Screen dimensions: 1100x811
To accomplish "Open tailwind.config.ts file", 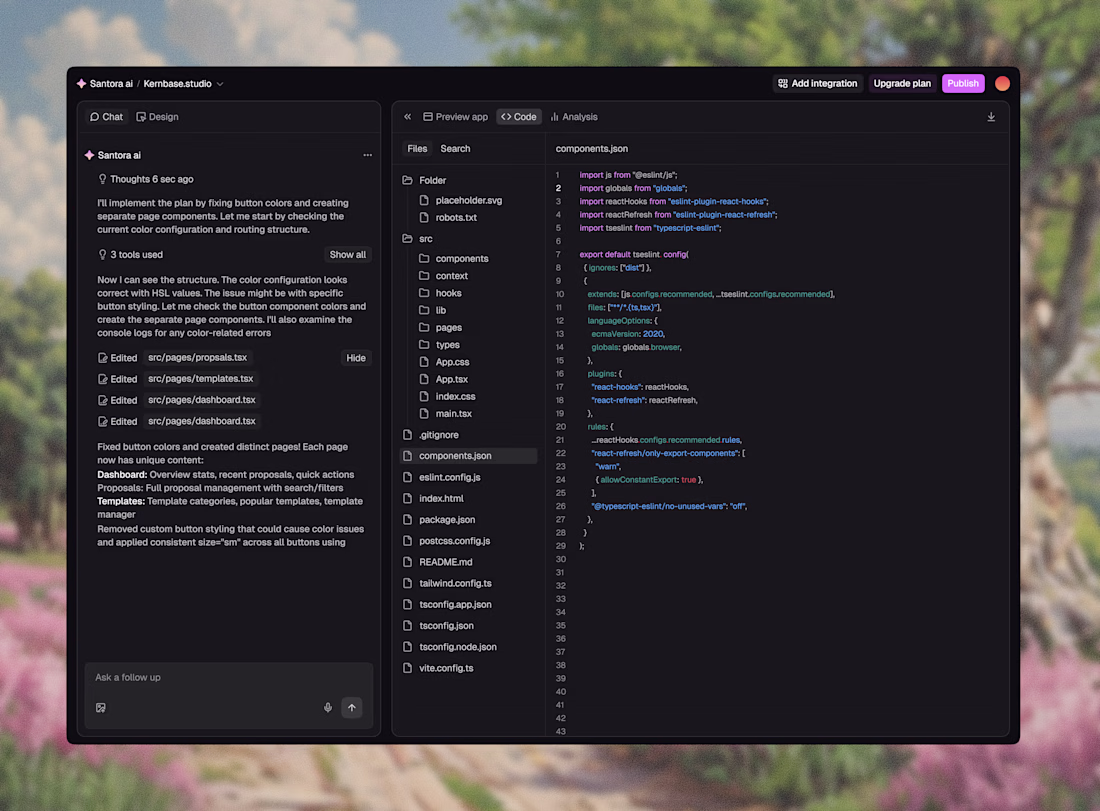I will coord(448,584).
